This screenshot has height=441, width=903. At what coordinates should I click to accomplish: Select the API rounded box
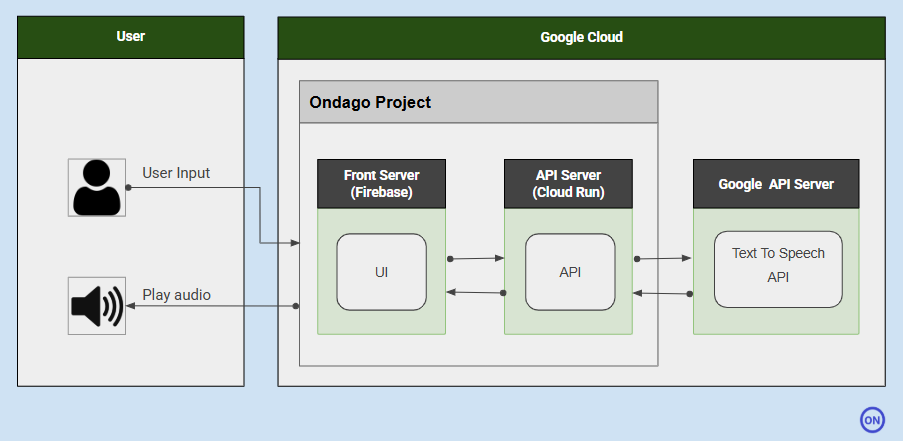tap(570, 272)
